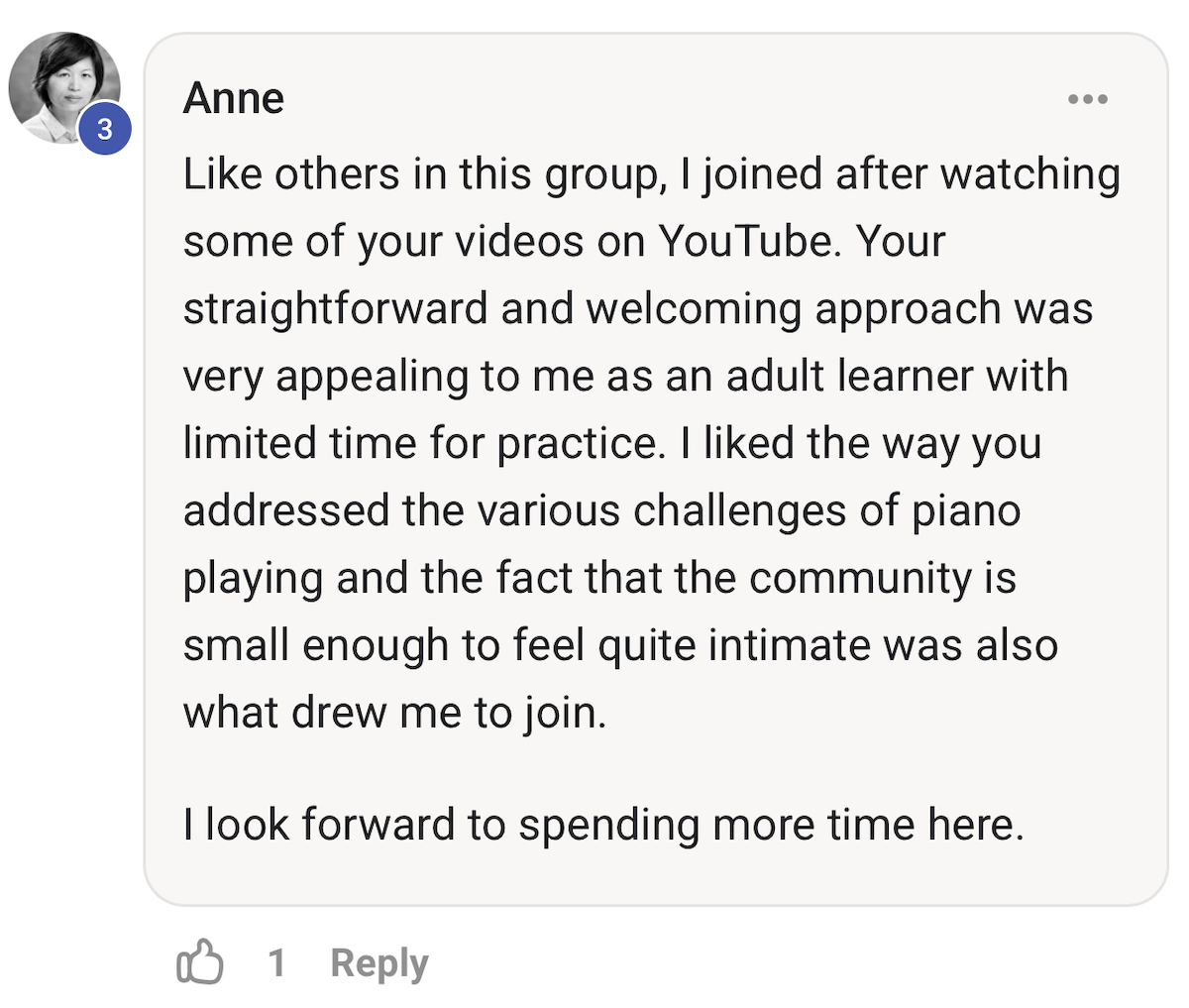
Task: View who liked via the like count 1
Action: pos(276,962)
